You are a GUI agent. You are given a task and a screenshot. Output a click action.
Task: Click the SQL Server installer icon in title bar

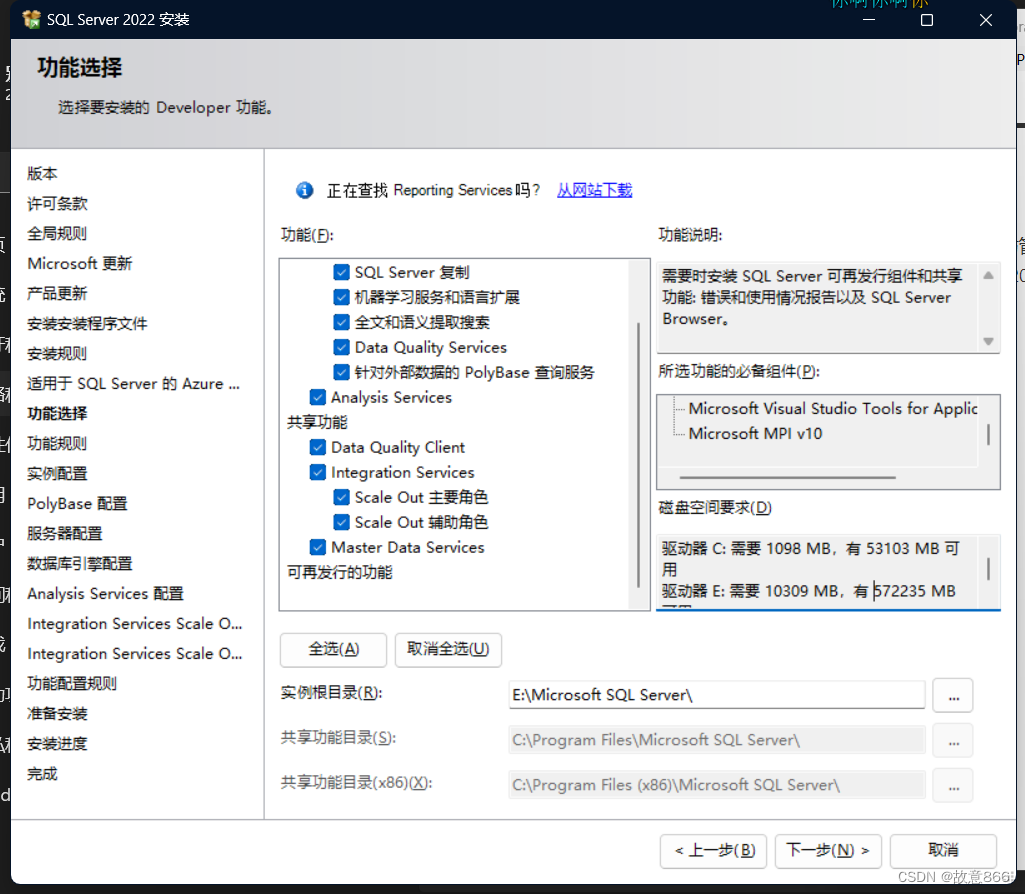(31, 18)
